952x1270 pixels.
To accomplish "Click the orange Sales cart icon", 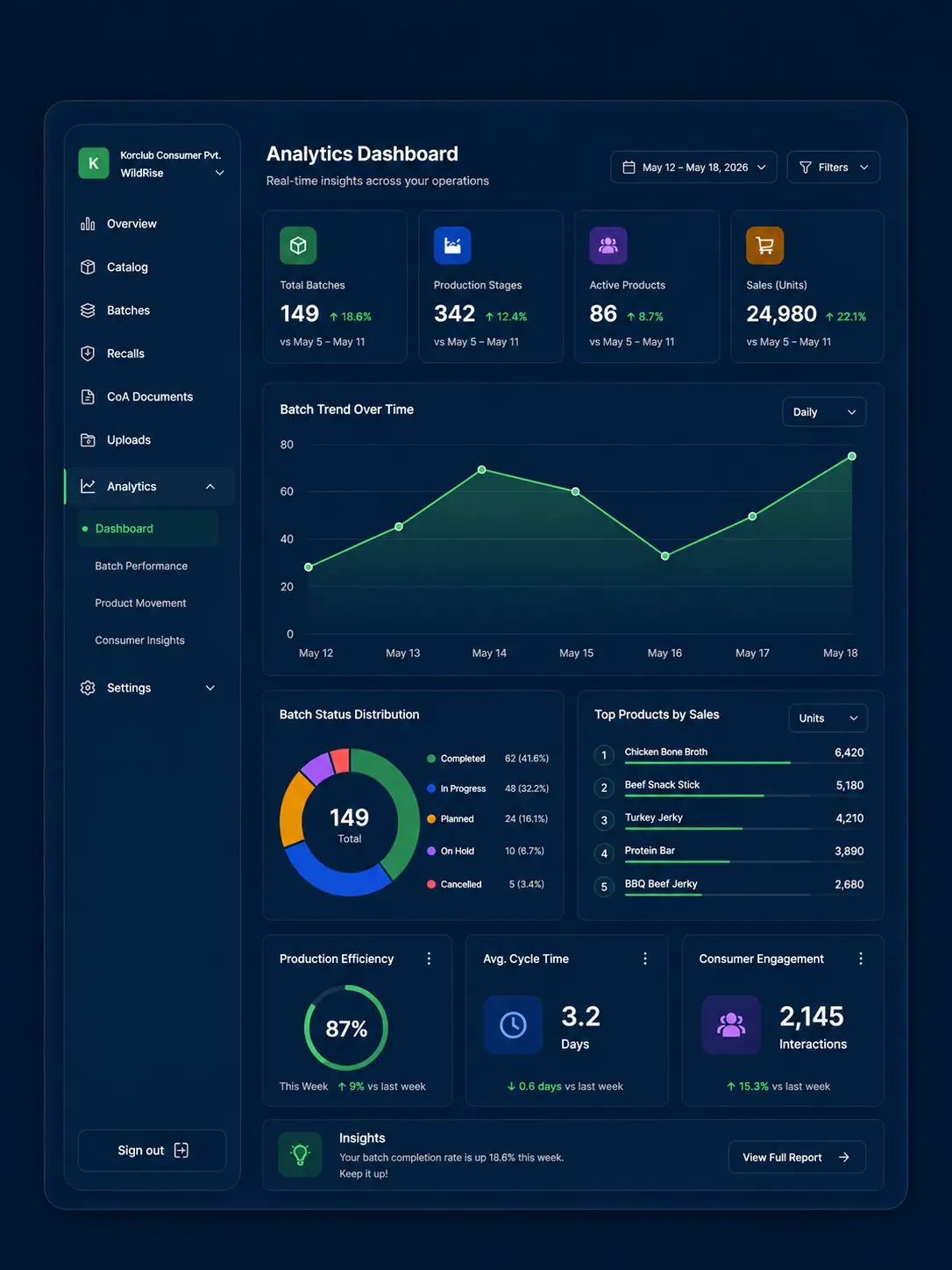I will (764, 246).
